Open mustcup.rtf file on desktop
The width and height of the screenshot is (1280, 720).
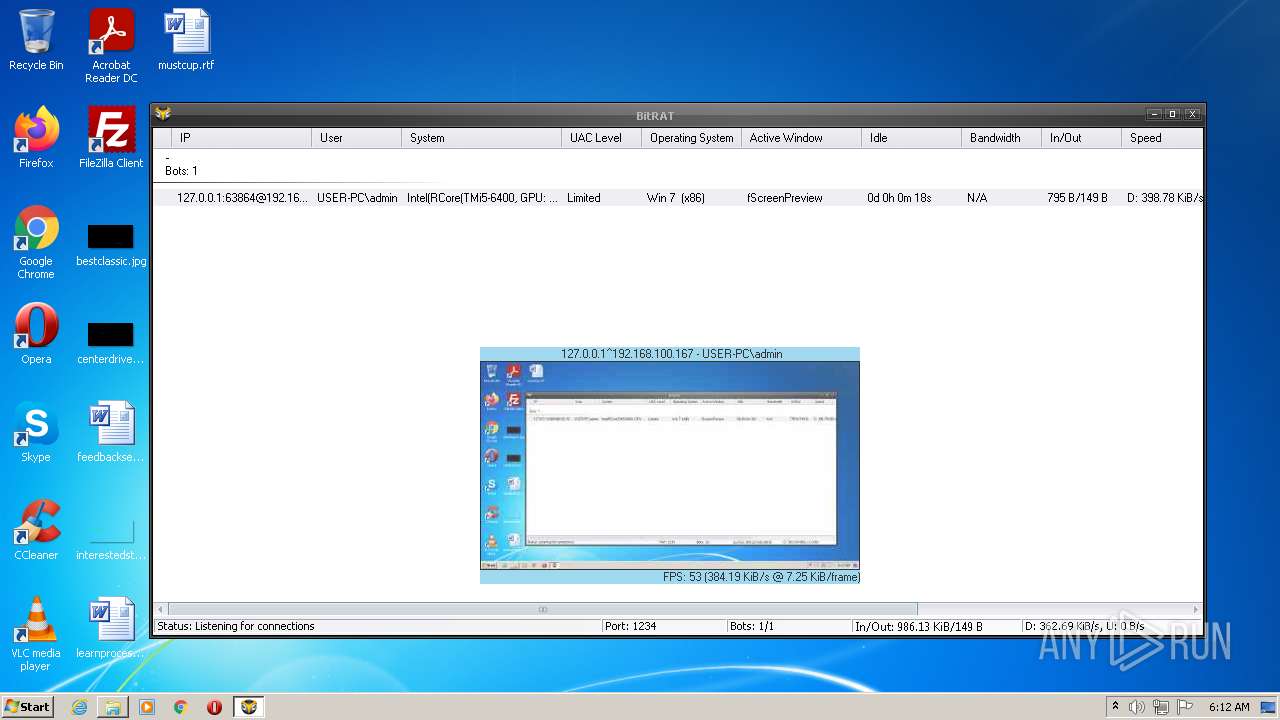point(186,40)
